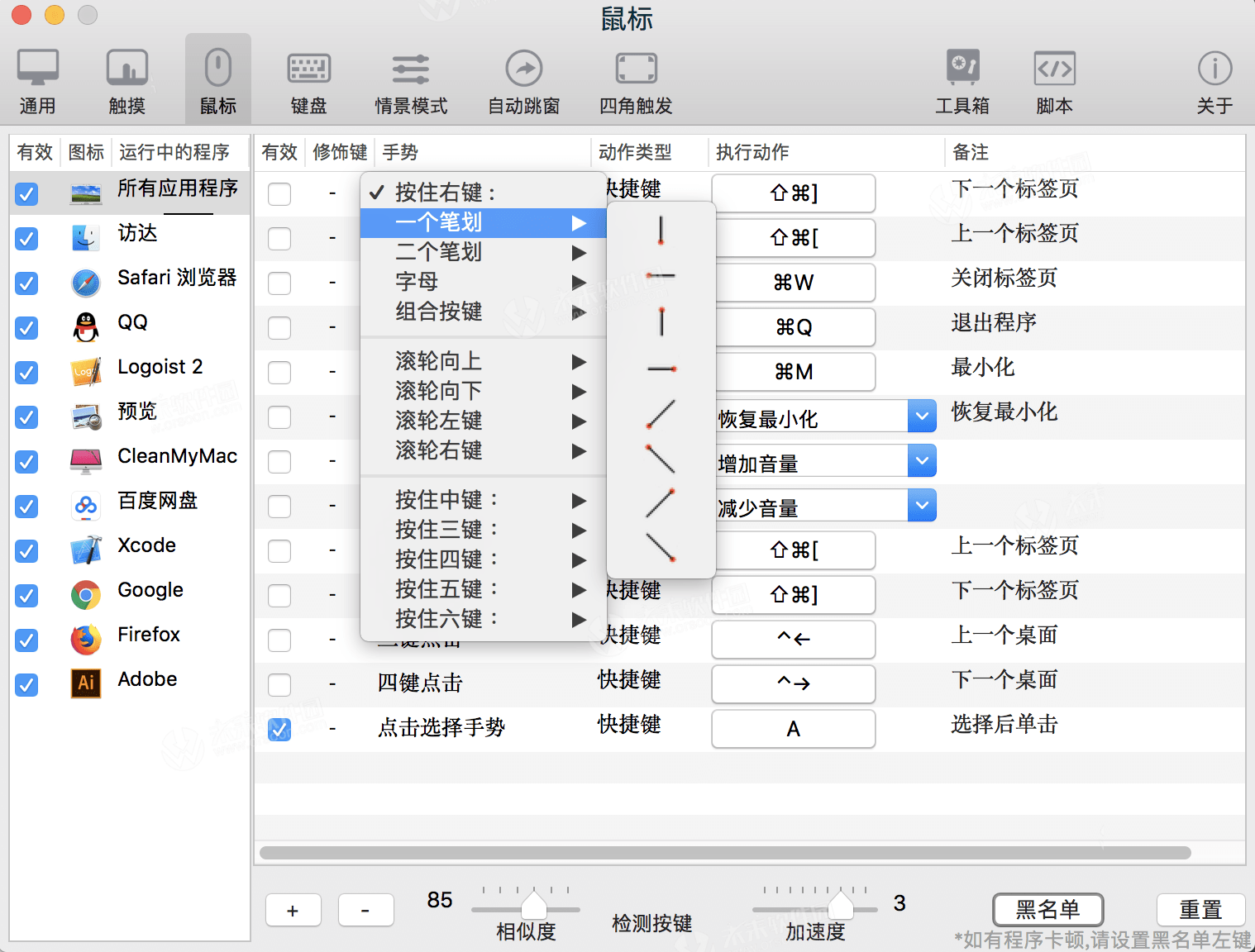Open the 增加音量 action dropdown
Image resolution: width=1255 pixels, height=952 pixels.
click(921, 460)
